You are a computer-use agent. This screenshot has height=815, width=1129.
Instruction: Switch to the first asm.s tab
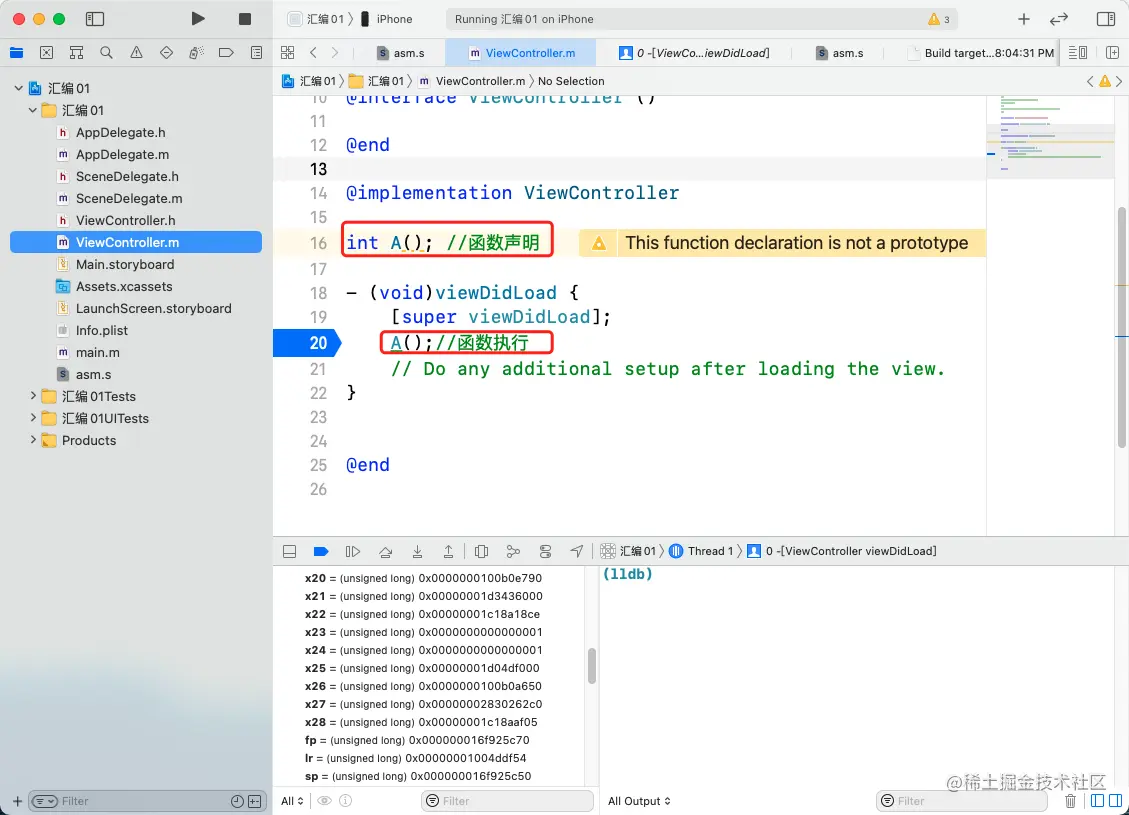point(401,53)
